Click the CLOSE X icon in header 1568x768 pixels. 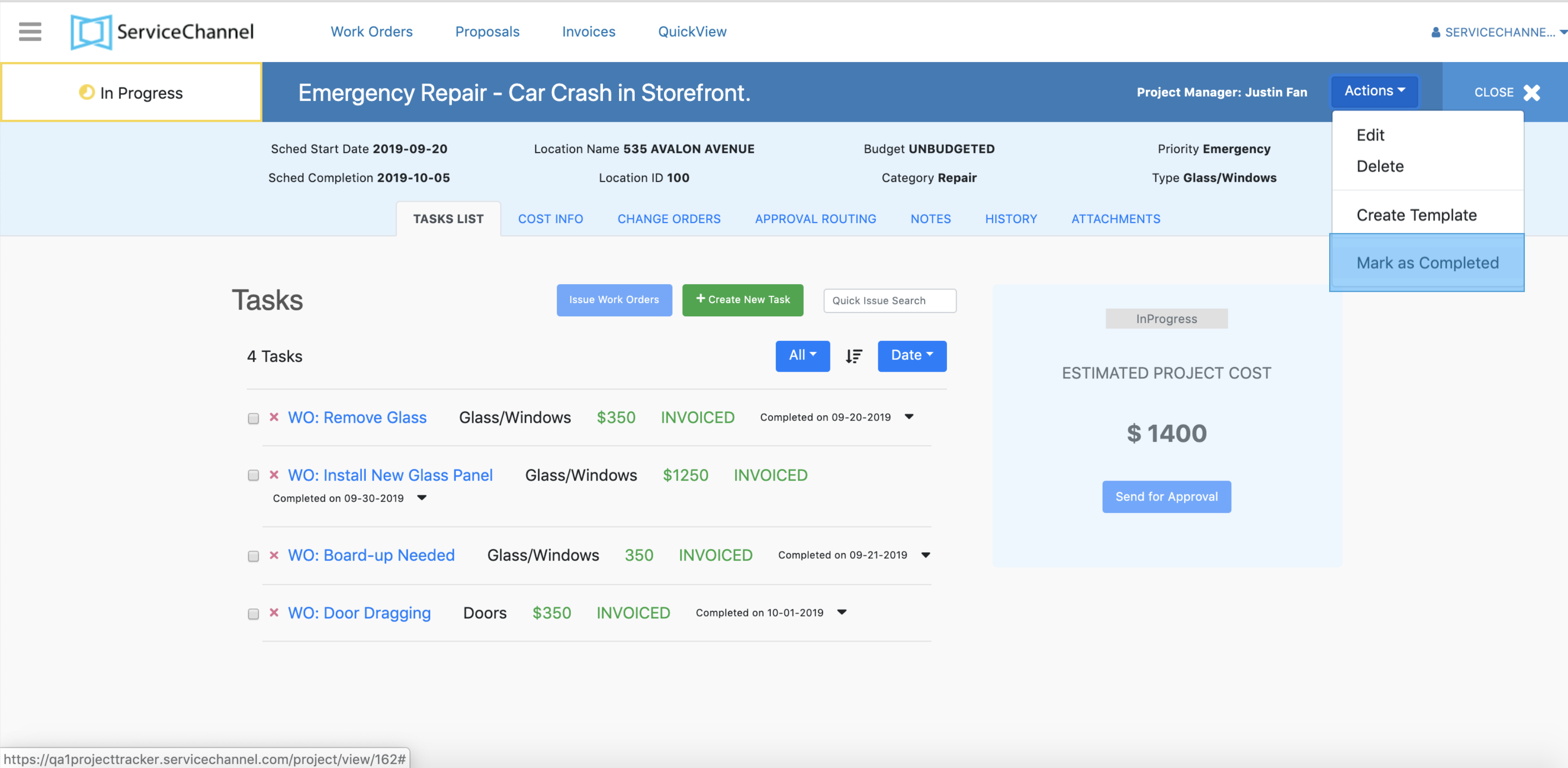pos(1532,92)
